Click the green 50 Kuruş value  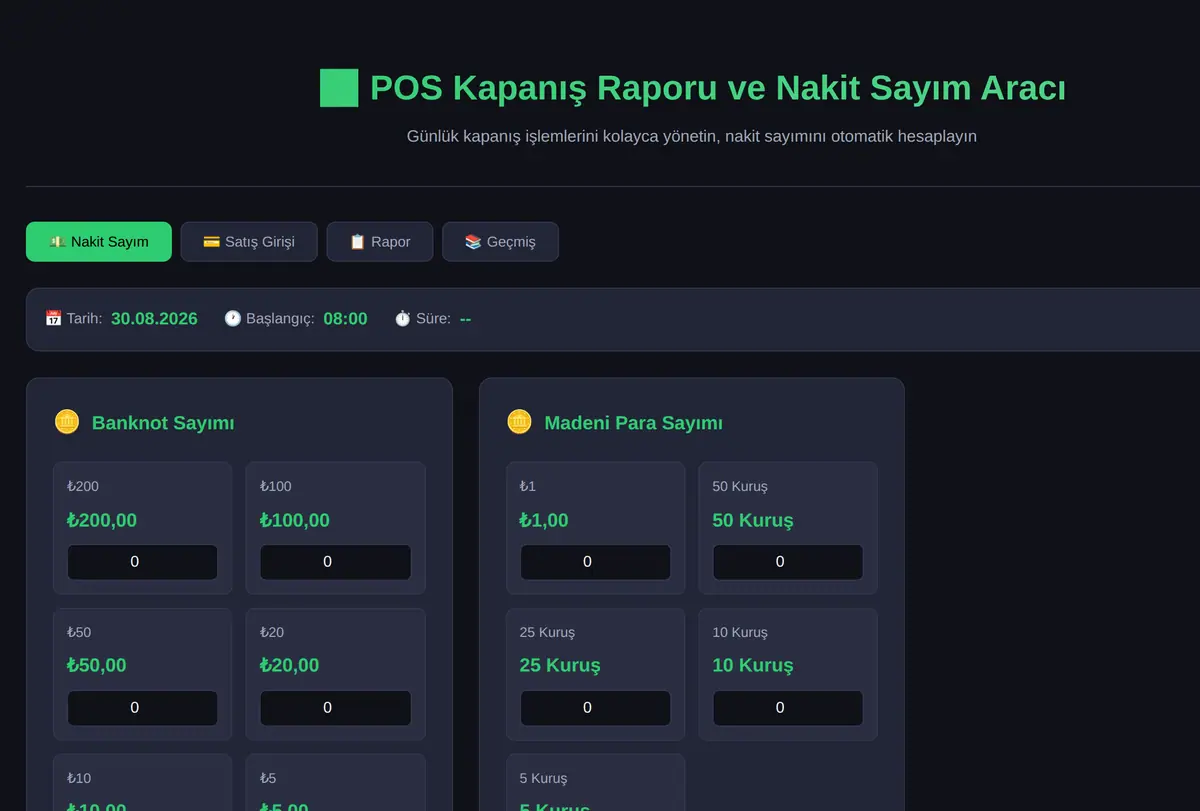coord(753,520)
